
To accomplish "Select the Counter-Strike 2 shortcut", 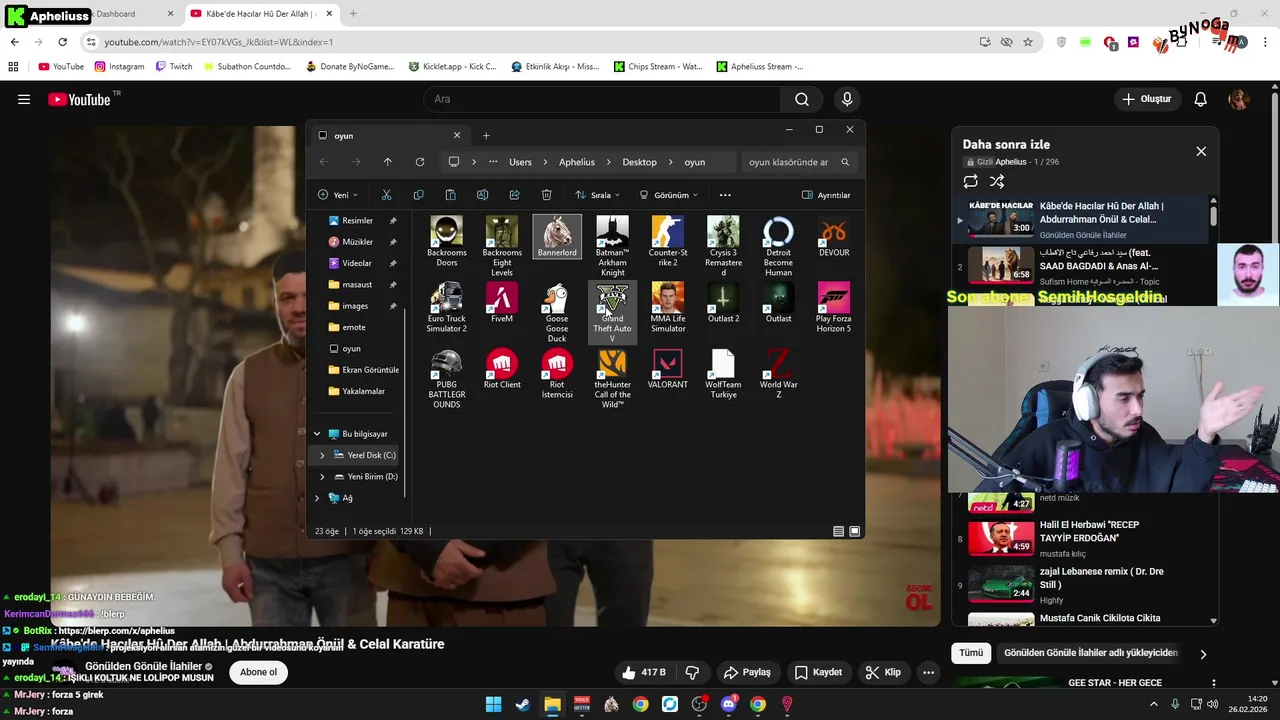I will click(668, 241).
